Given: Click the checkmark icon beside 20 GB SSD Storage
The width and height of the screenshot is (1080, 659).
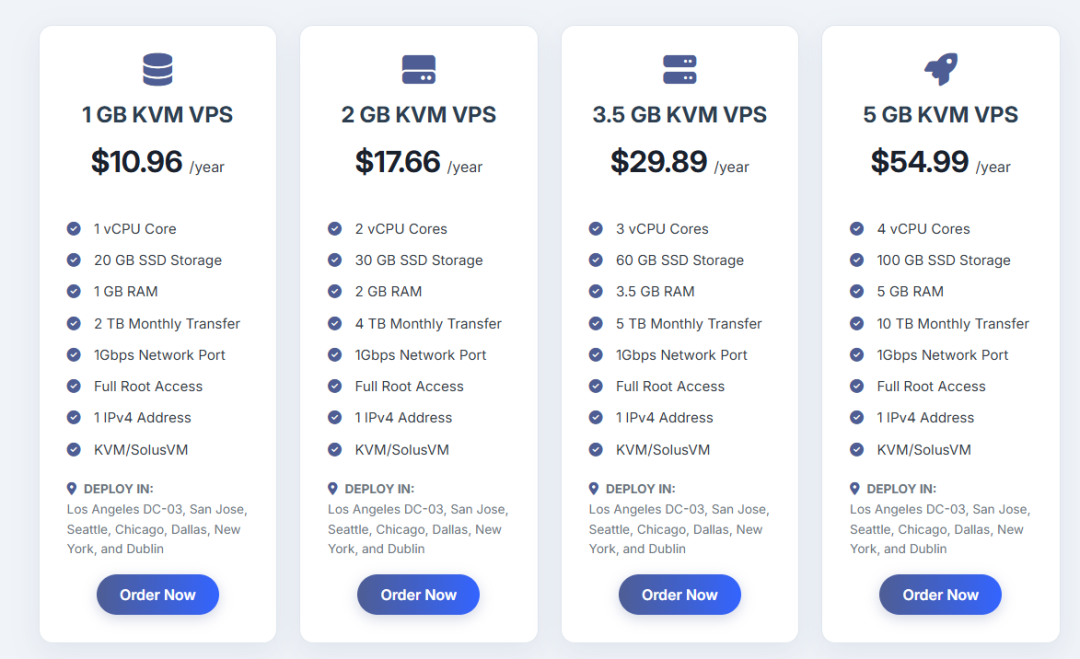Looking at the screenshot, I should point(74,260).
